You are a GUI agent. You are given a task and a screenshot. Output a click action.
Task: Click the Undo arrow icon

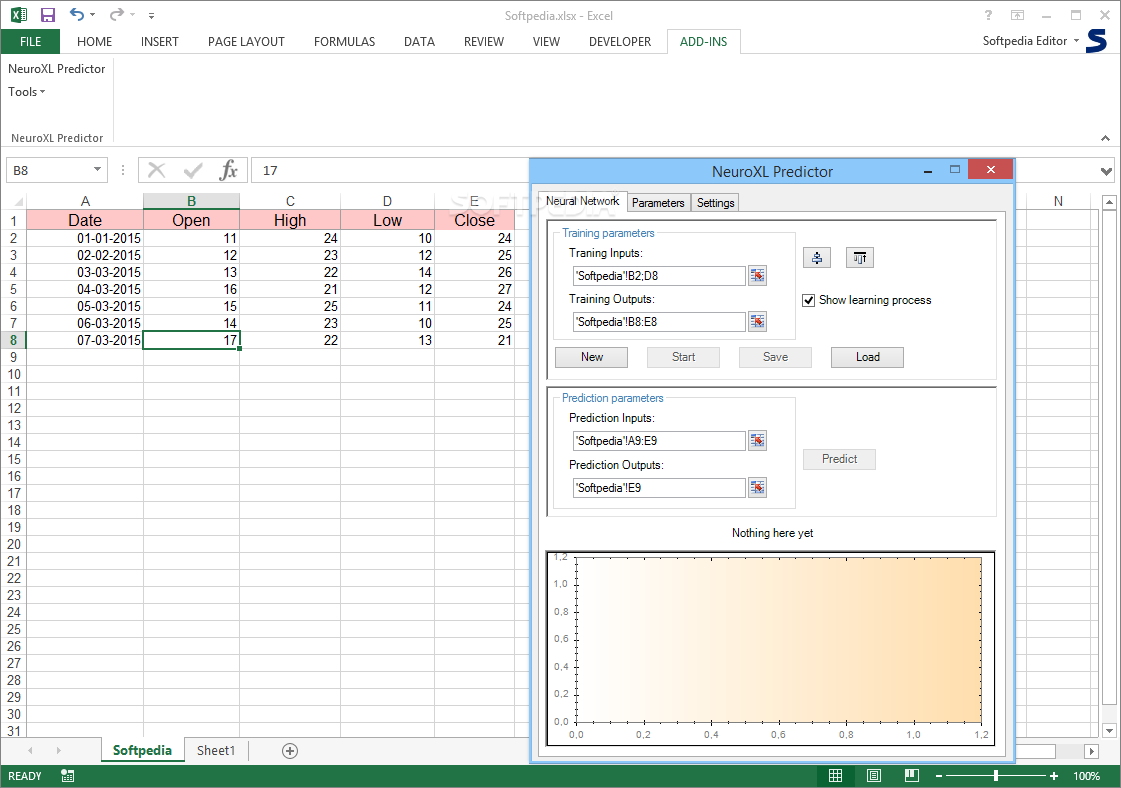pyautogui.click(x=76, y=14)
